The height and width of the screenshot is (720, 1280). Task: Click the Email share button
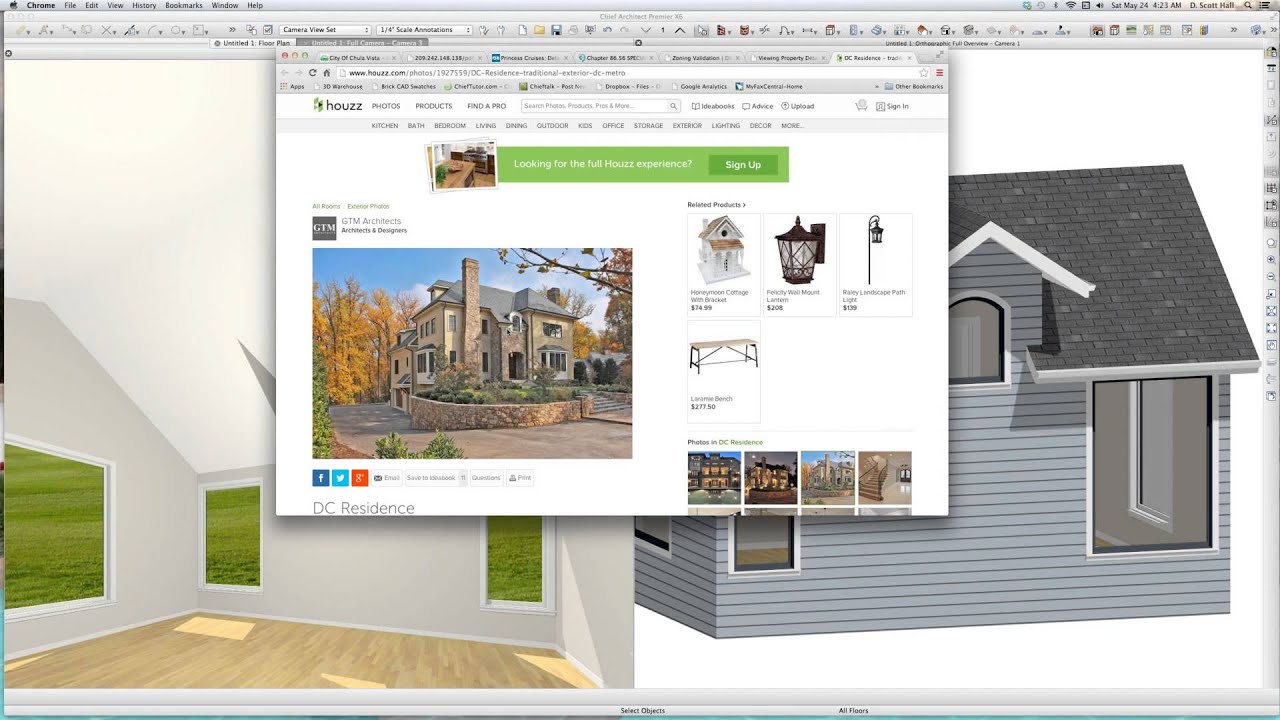(x=386, y=478)
